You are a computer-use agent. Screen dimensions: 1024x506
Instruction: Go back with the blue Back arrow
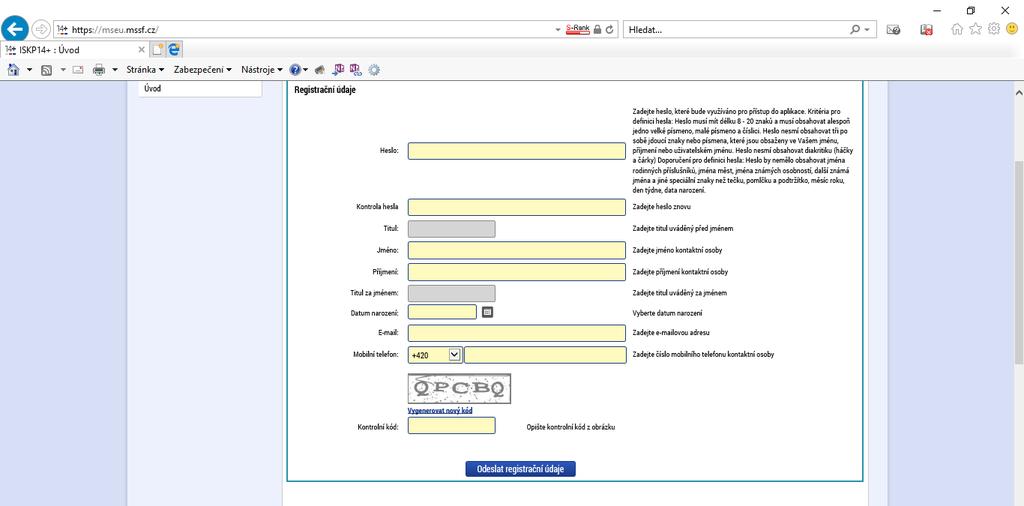[14, 29]
